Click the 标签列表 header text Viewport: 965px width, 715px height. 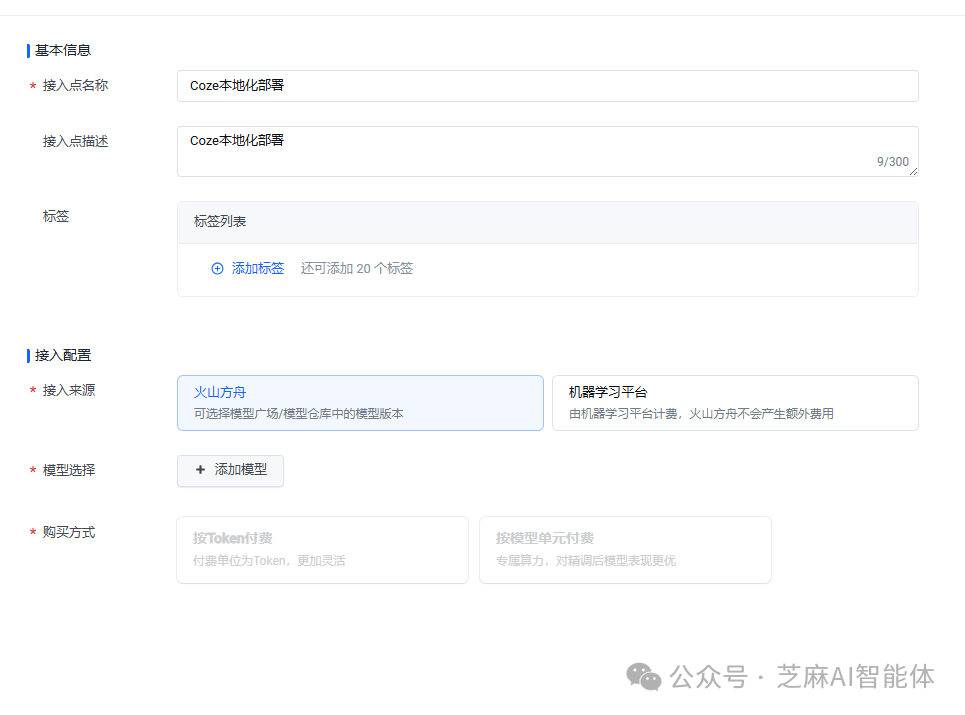(220, 222)
